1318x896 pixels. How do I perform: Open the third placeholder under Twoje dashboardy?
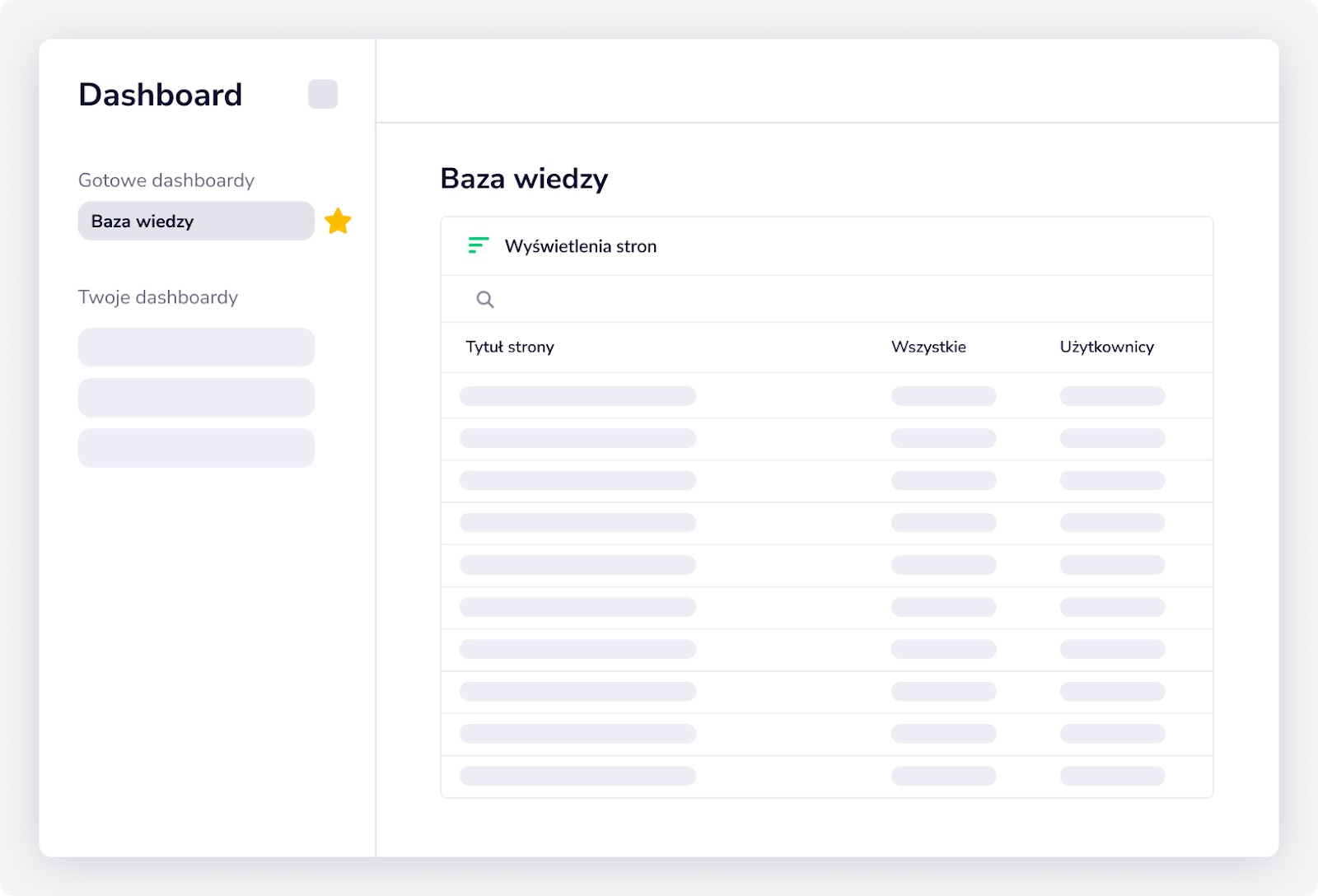coord(196,448)
